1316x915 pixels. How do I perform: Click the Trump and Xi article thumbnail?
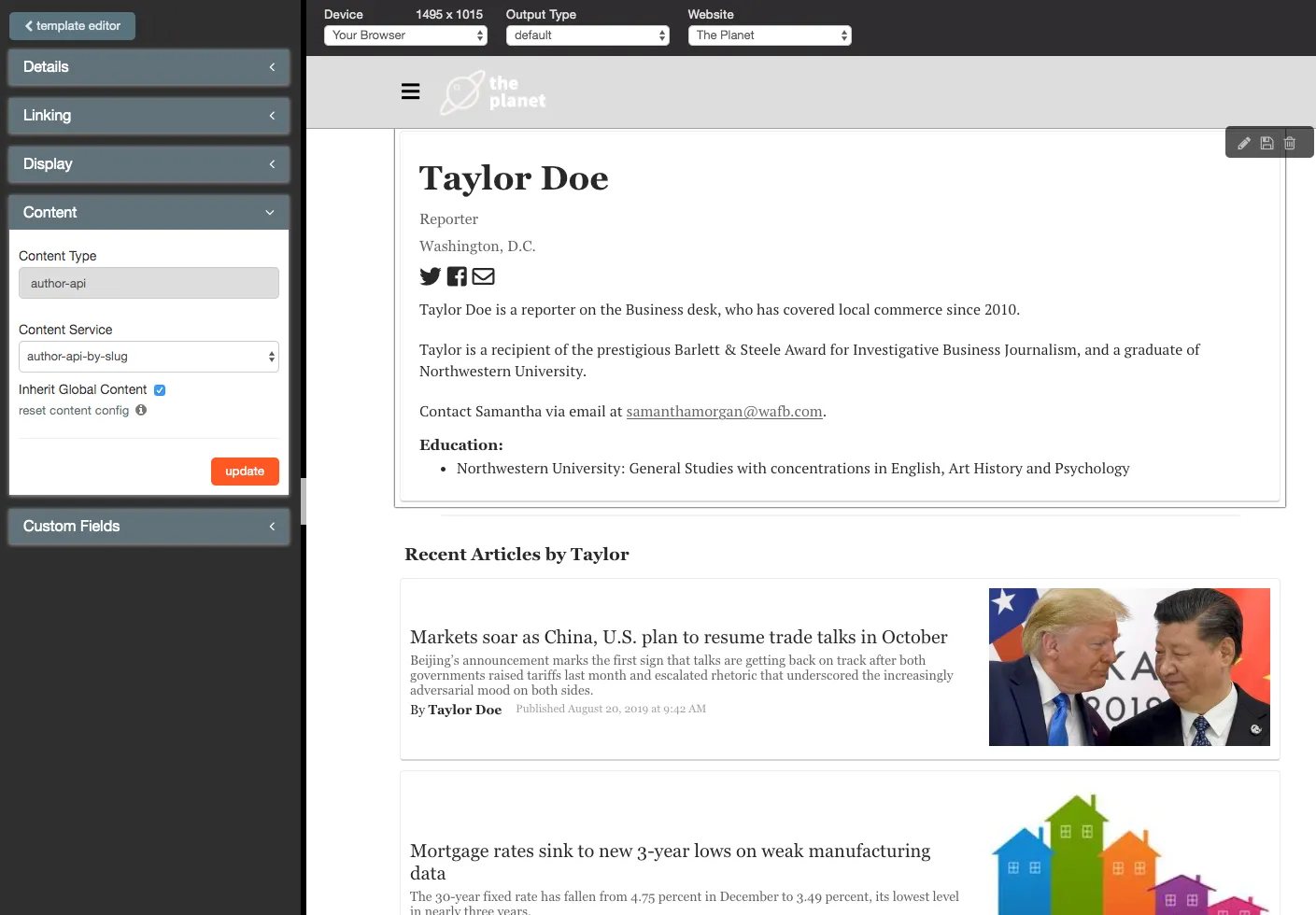[1129, 667]
